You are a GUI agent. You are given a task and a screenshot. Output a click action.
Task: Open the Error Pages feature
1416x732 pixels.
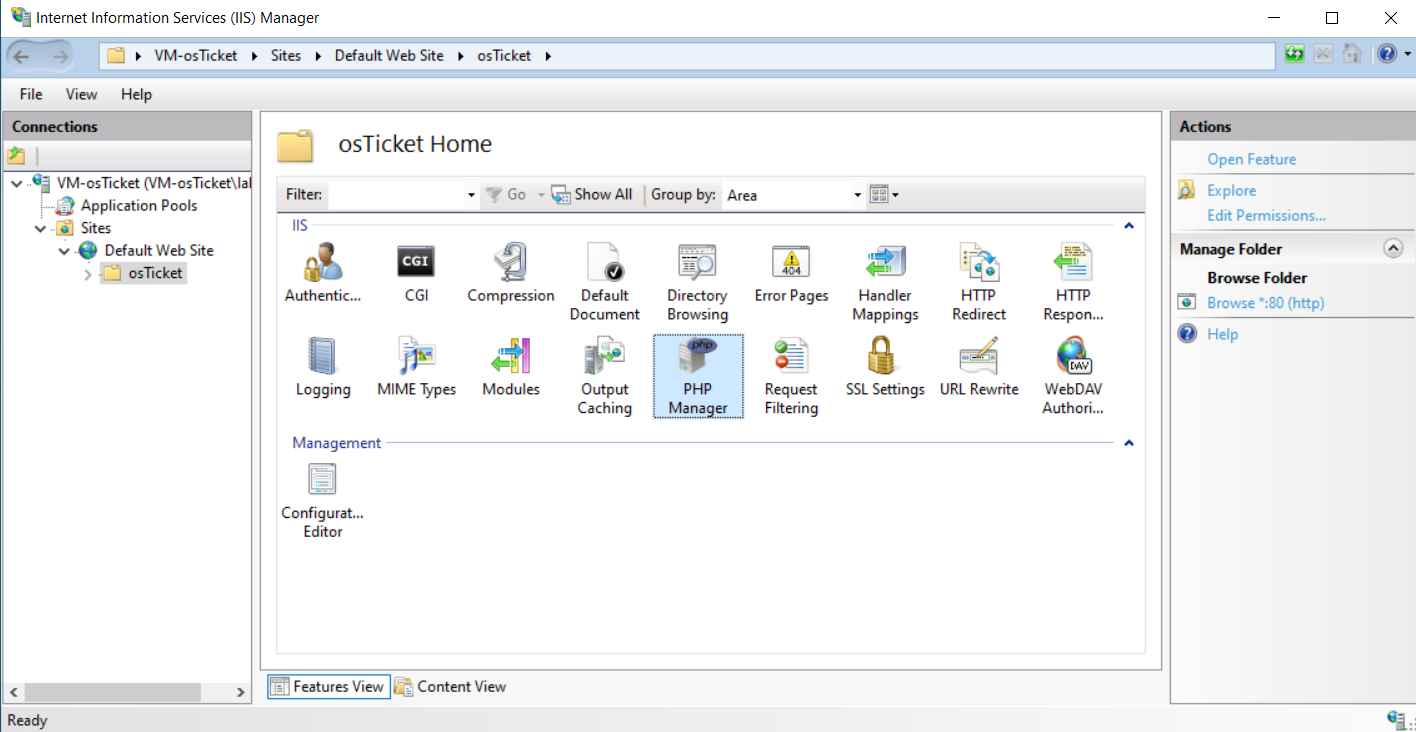(x=791, y=273)
